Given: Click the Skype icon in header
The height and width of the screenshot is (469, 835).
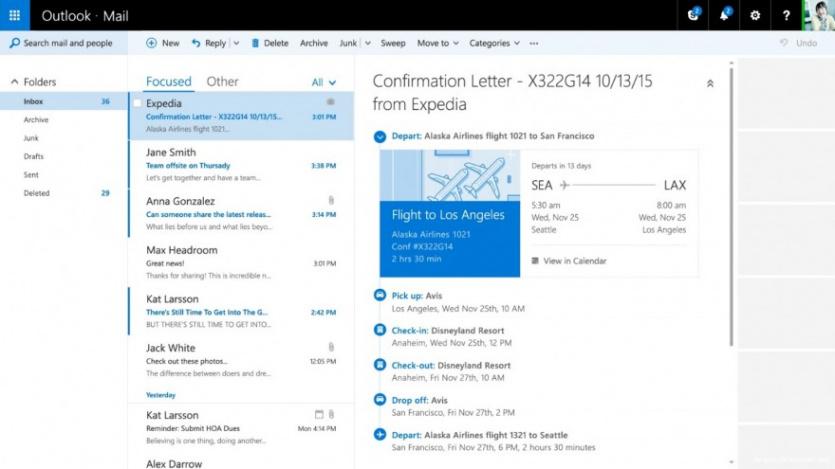Looking at the screenshot, I should (694, 16).
